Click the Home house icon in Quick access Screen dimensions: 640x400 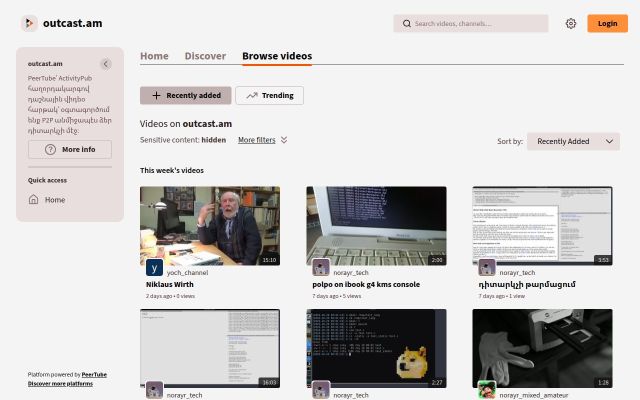pos(33,200)
